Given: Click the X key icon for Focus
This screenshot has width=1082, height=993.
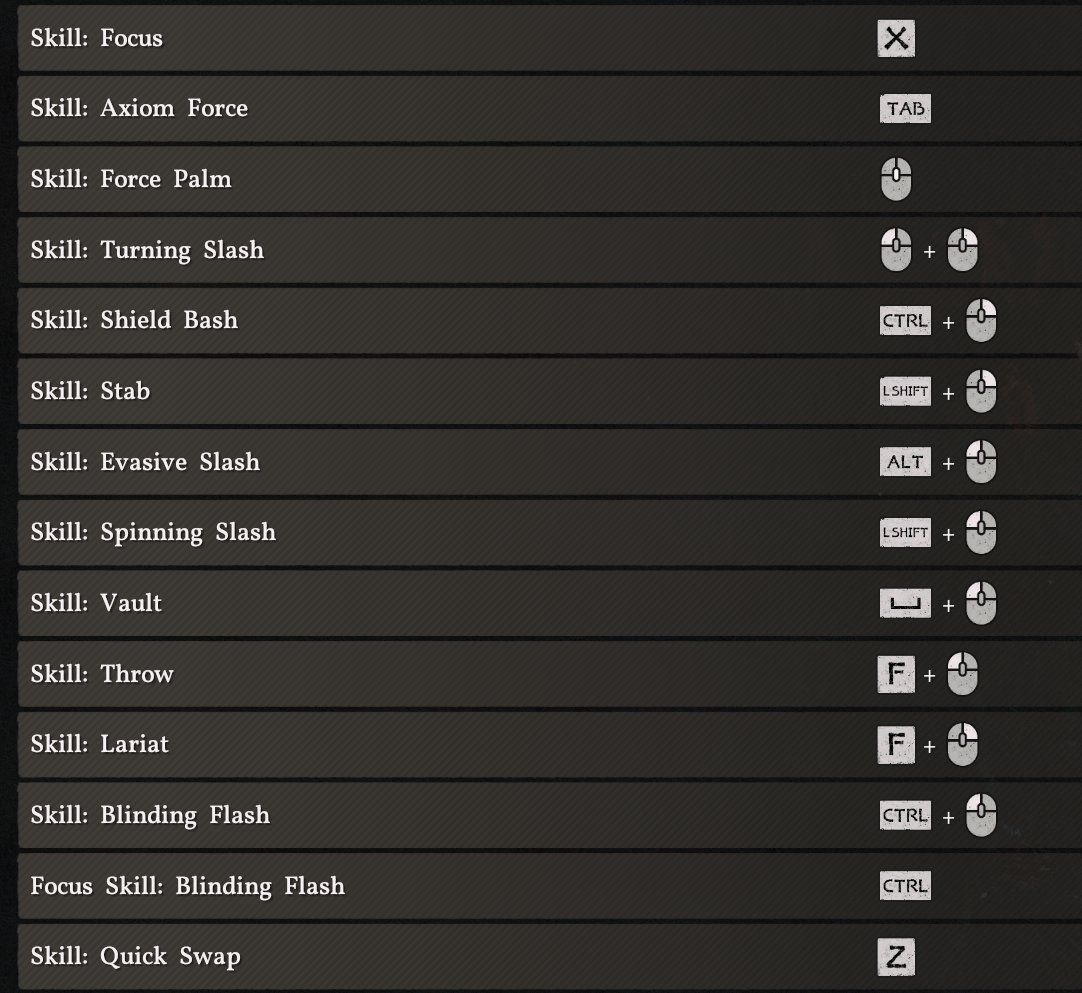Looking at the screenshot, I should [x=896, y=39].
